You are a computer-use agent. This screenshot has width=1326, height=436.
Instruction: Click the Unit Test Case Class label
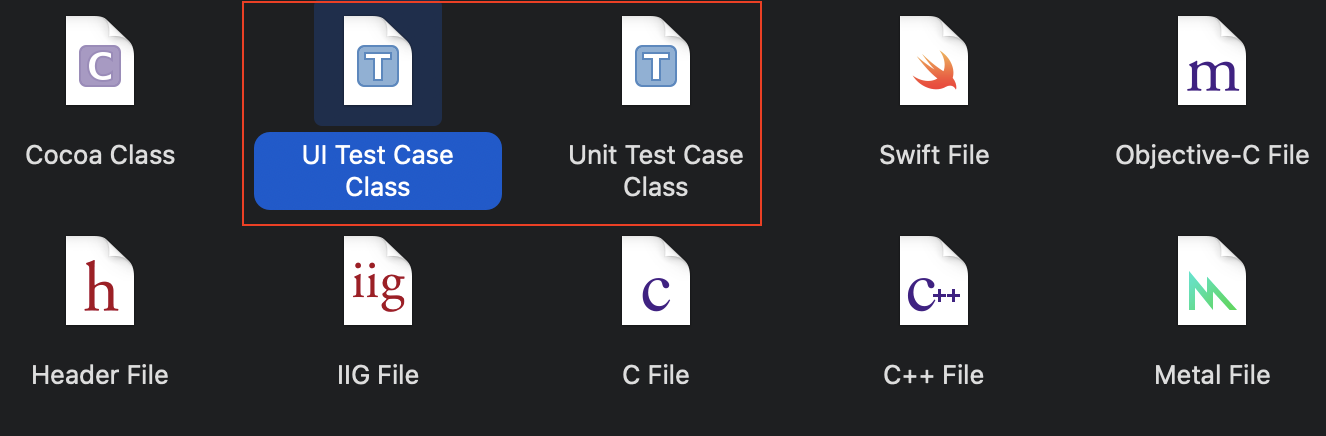coord(656,171)
